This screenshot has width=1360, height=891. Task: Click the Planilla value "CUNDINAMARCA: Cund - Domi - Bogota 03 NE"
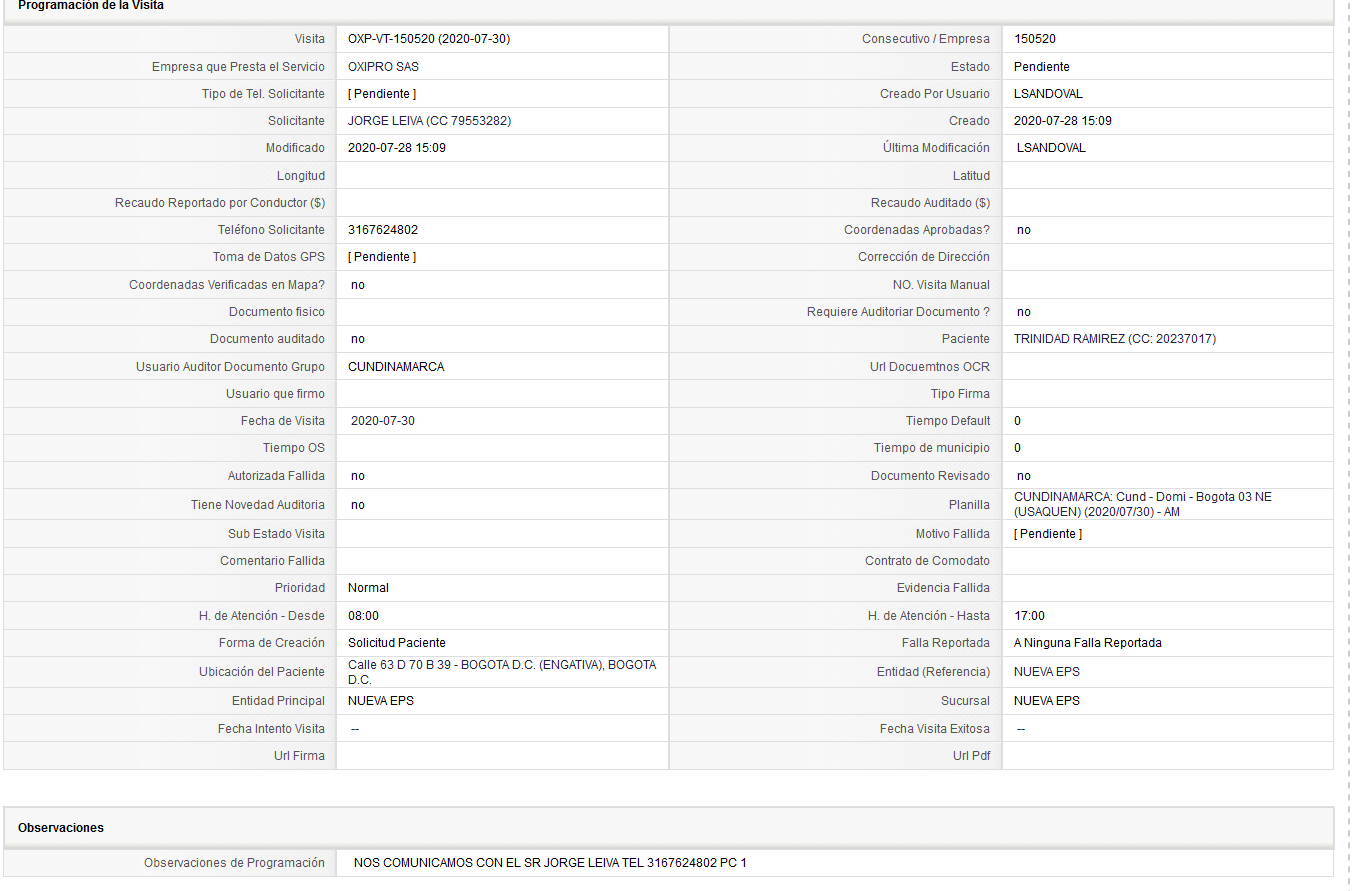pyautogui.click(x=1143, y=497)
